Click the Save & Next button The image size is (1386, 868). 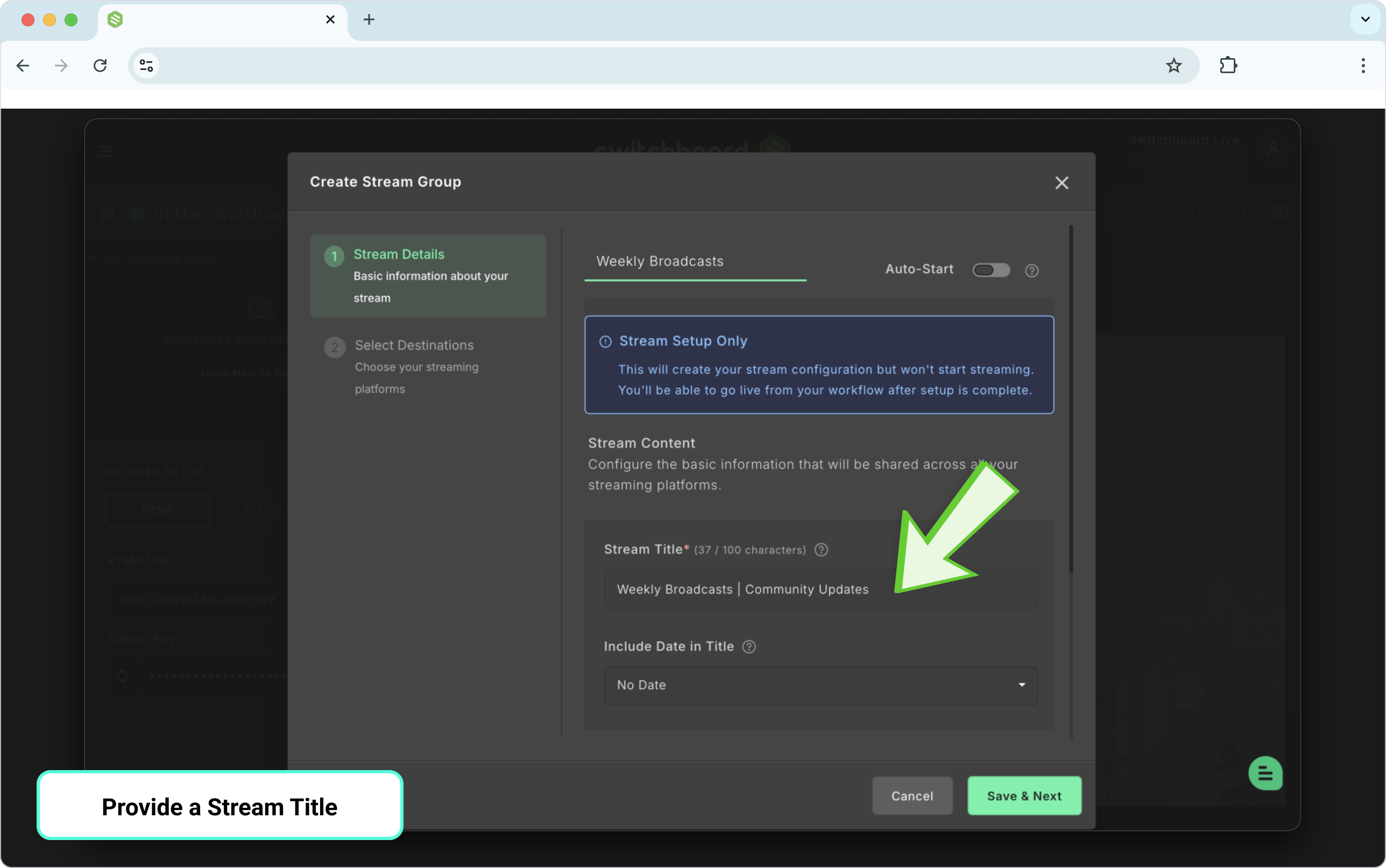pyautogui.click(x=1024, y=796)
